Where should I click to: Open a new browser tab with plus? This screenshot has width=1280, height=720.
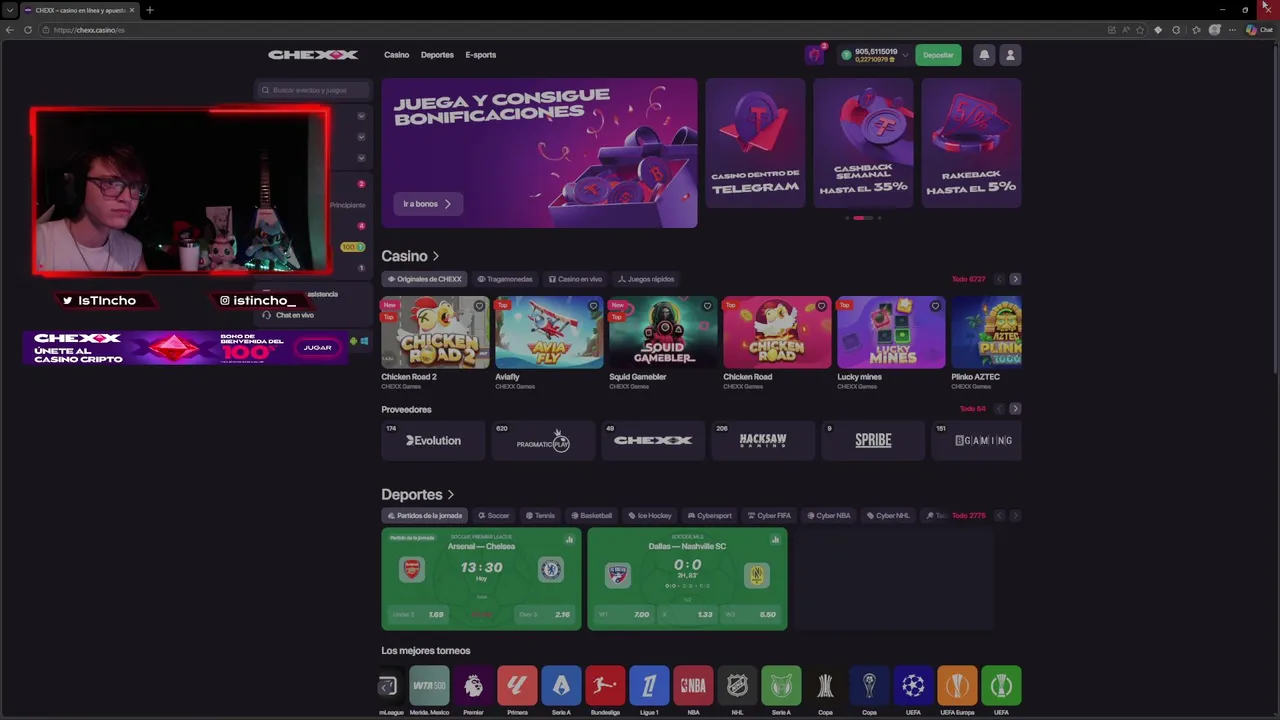click(149, 10)
